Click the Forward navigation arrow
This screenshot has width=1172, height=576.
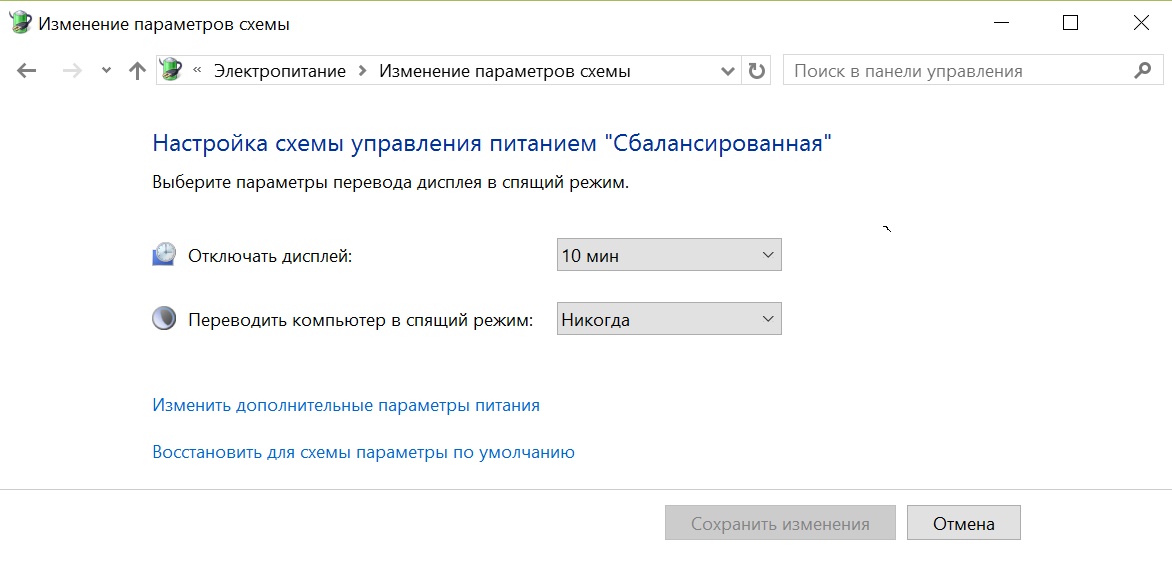pos(71,71)
